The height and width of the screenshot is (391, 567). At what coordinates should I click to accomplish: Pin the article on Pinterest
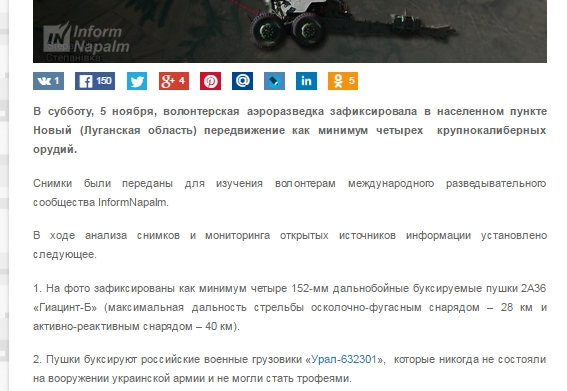click(x=210, y=81)
